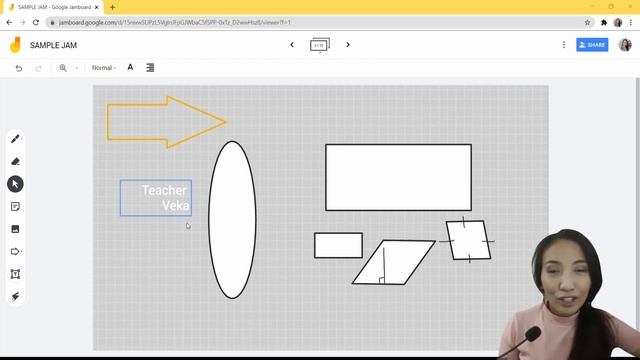Image resolution: width=640 pixels, height=360 pixels.
Task: Select the small white rectangle
Action: pyautogui.click(x=338, y=245)
